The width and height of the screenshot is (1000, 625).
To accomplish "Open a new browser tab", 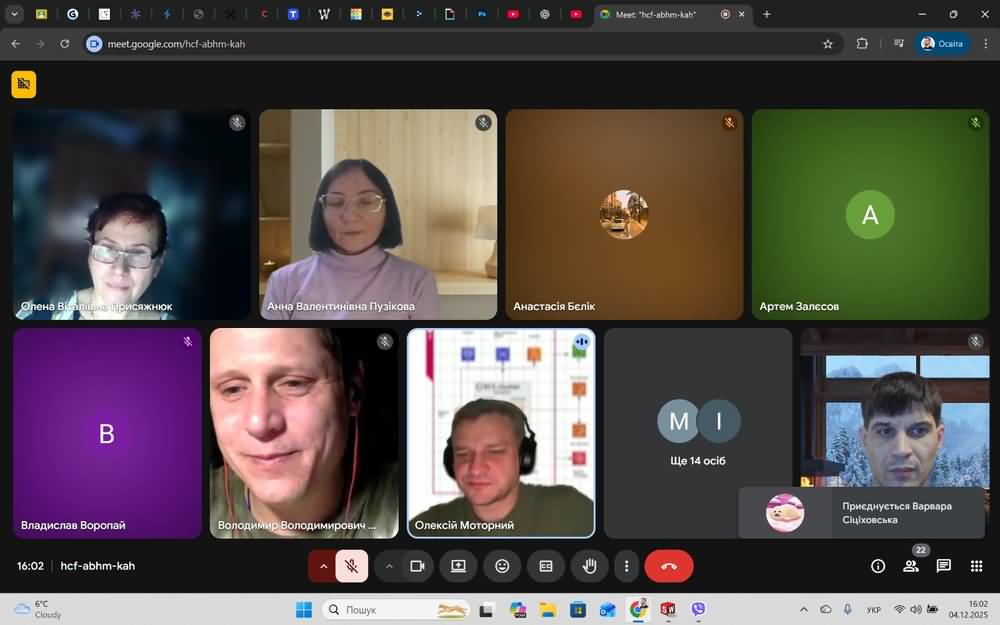I will [767, 14].
